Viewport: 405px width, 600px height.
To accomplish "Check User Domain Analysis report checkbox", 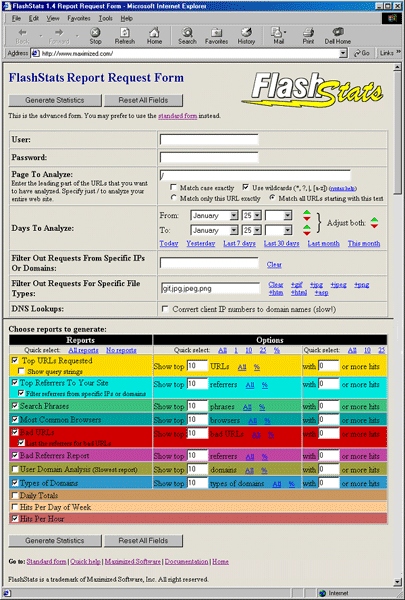I will click(15, 469).
